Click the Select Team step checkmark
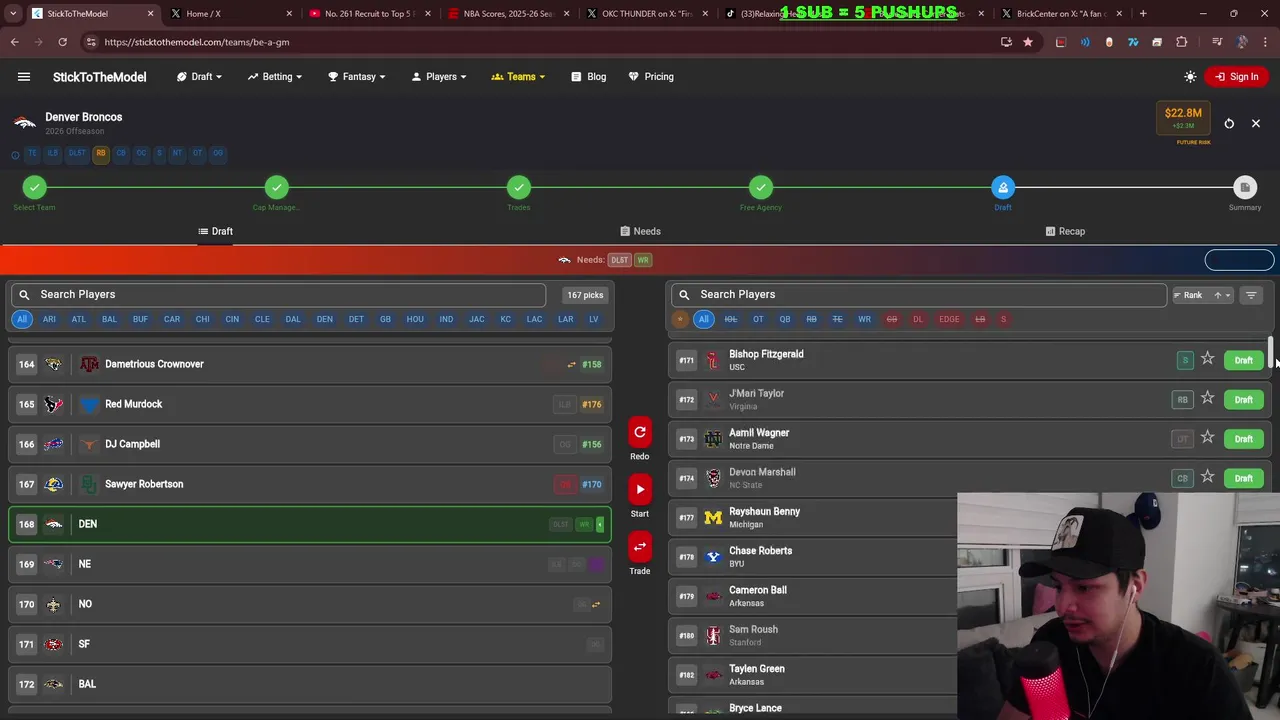Image resolution: width=1280 pixels, height=720 pixels. coord(35,187)
